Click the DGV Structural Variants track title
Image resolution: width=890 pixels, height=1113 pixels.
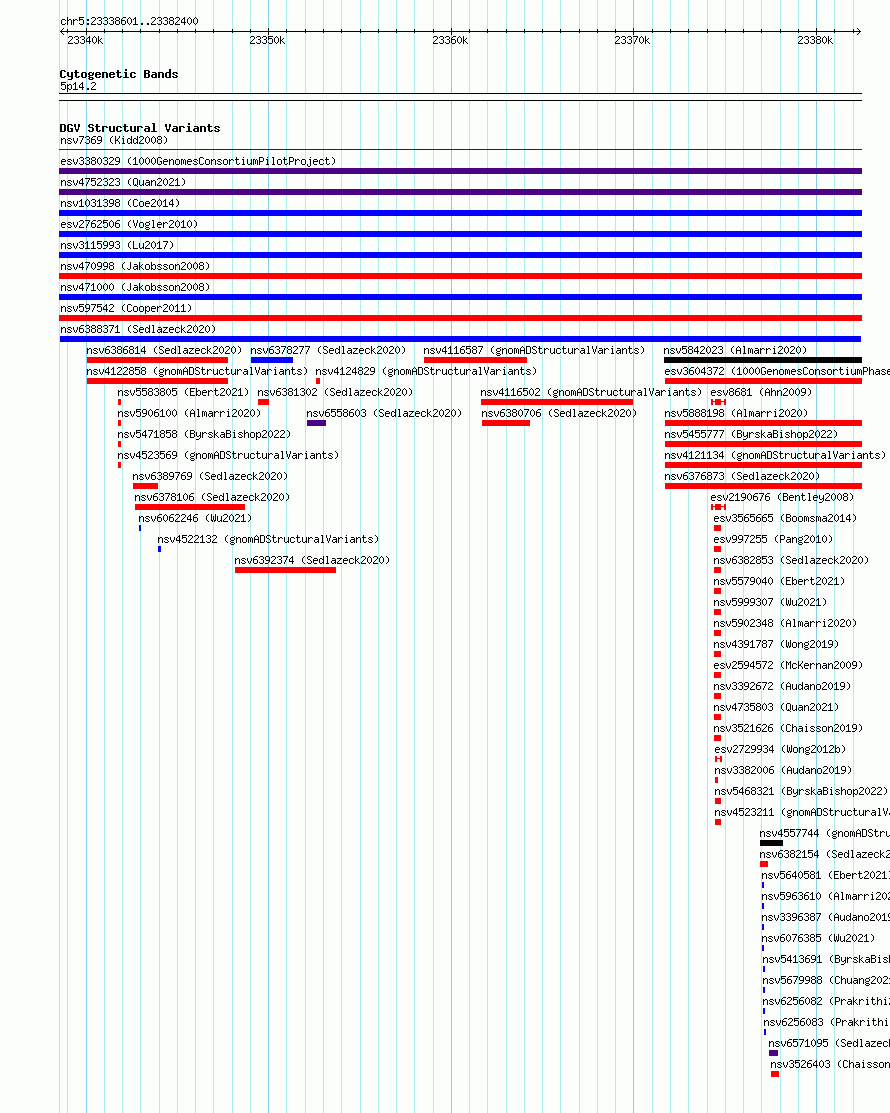point(140,128)
